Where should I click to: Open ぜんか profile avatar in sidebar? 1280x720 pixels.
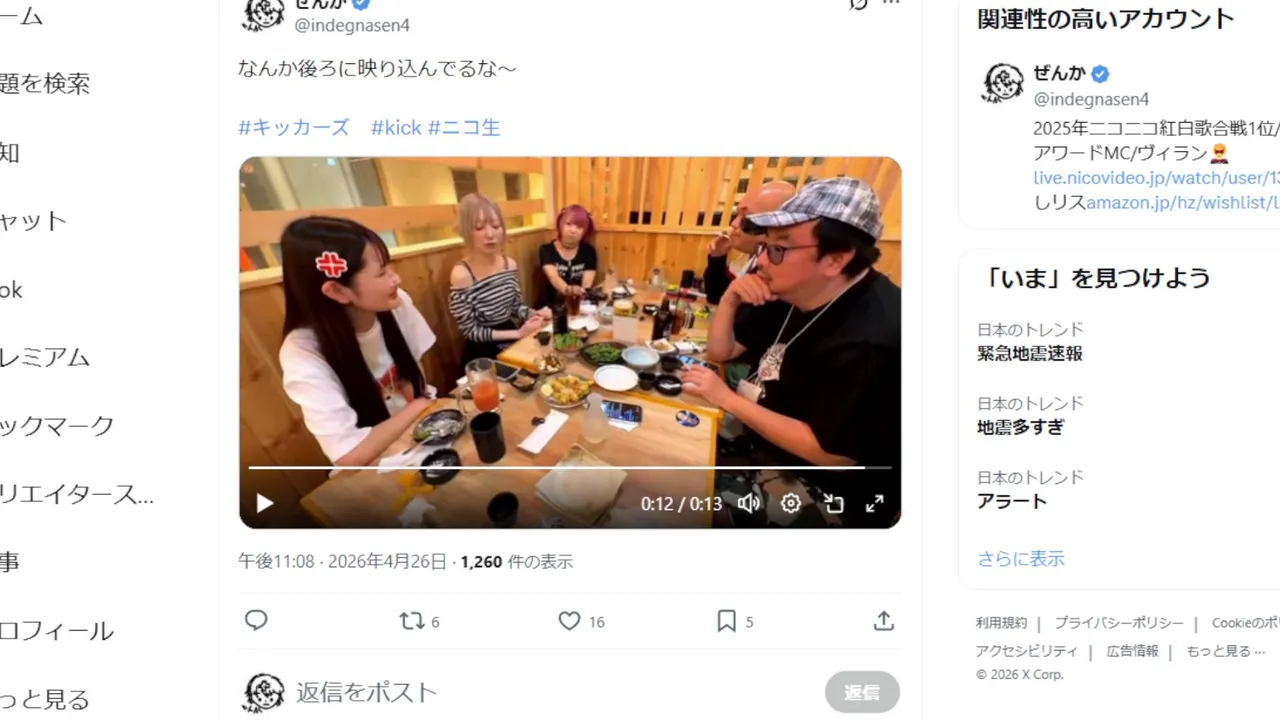tap(1003, 84)
